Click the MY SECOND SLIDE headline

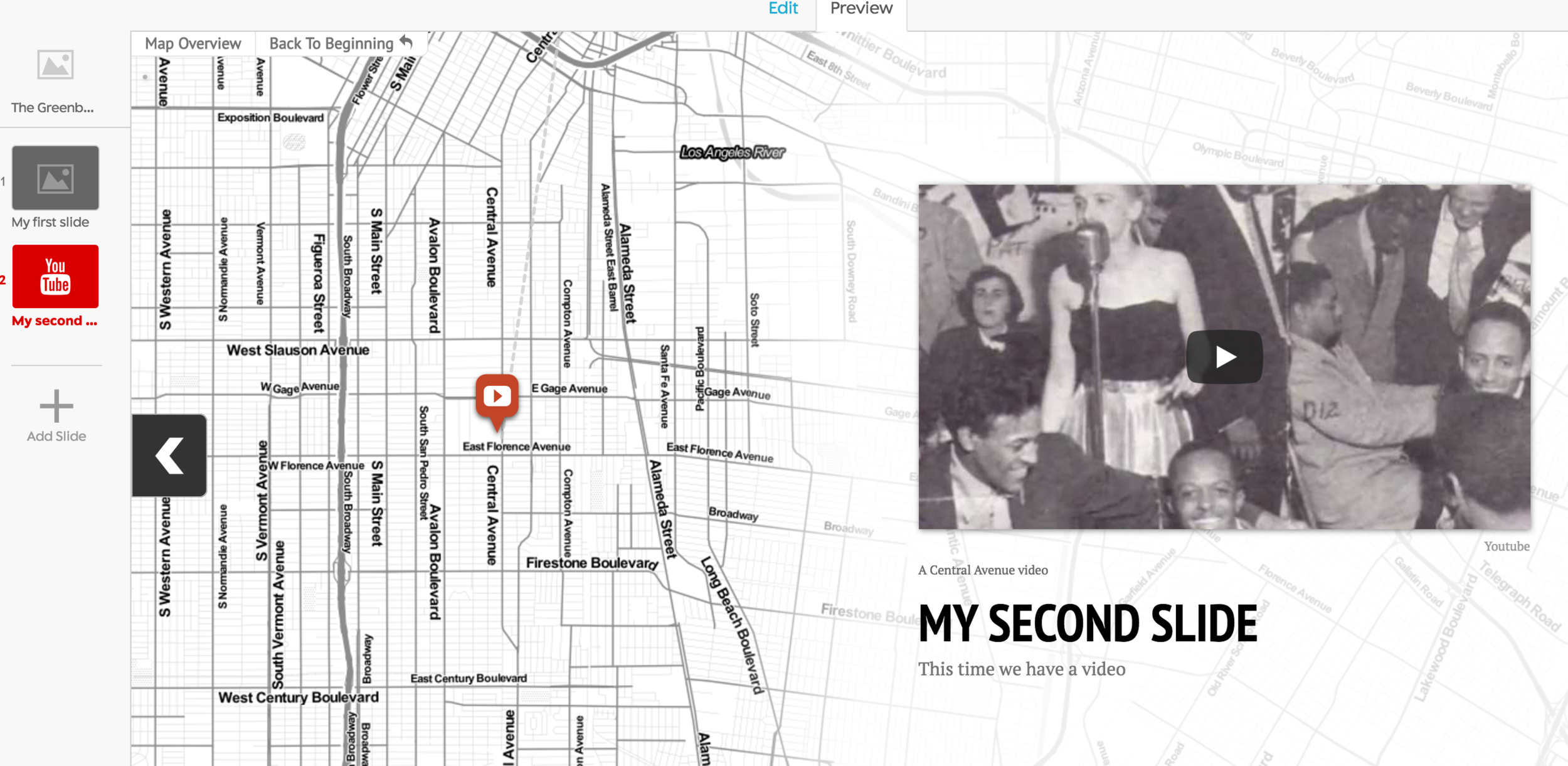pyautogui.click(x=1088, y=624)
